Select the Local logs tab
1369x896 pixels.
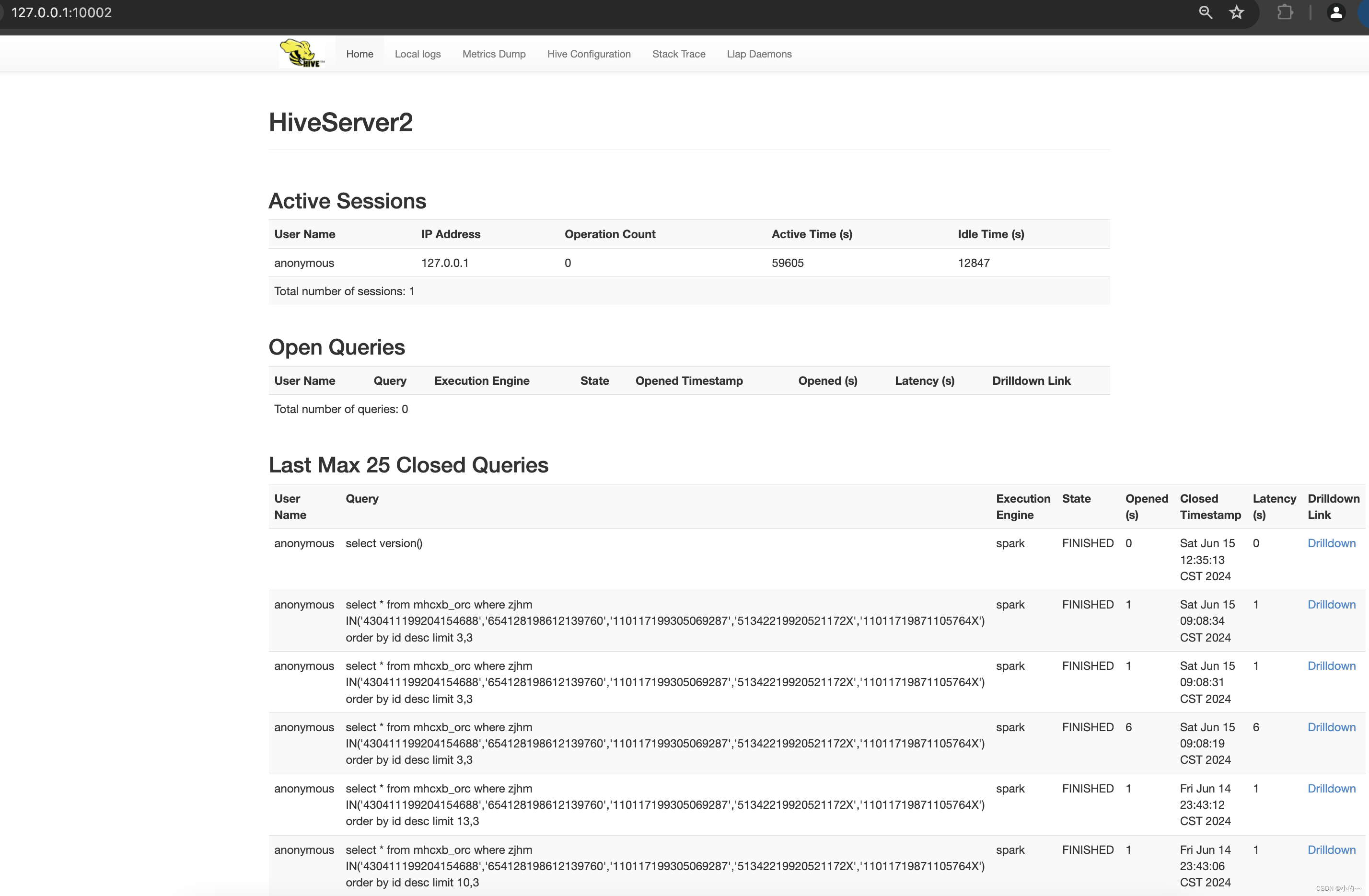point(417,54)
